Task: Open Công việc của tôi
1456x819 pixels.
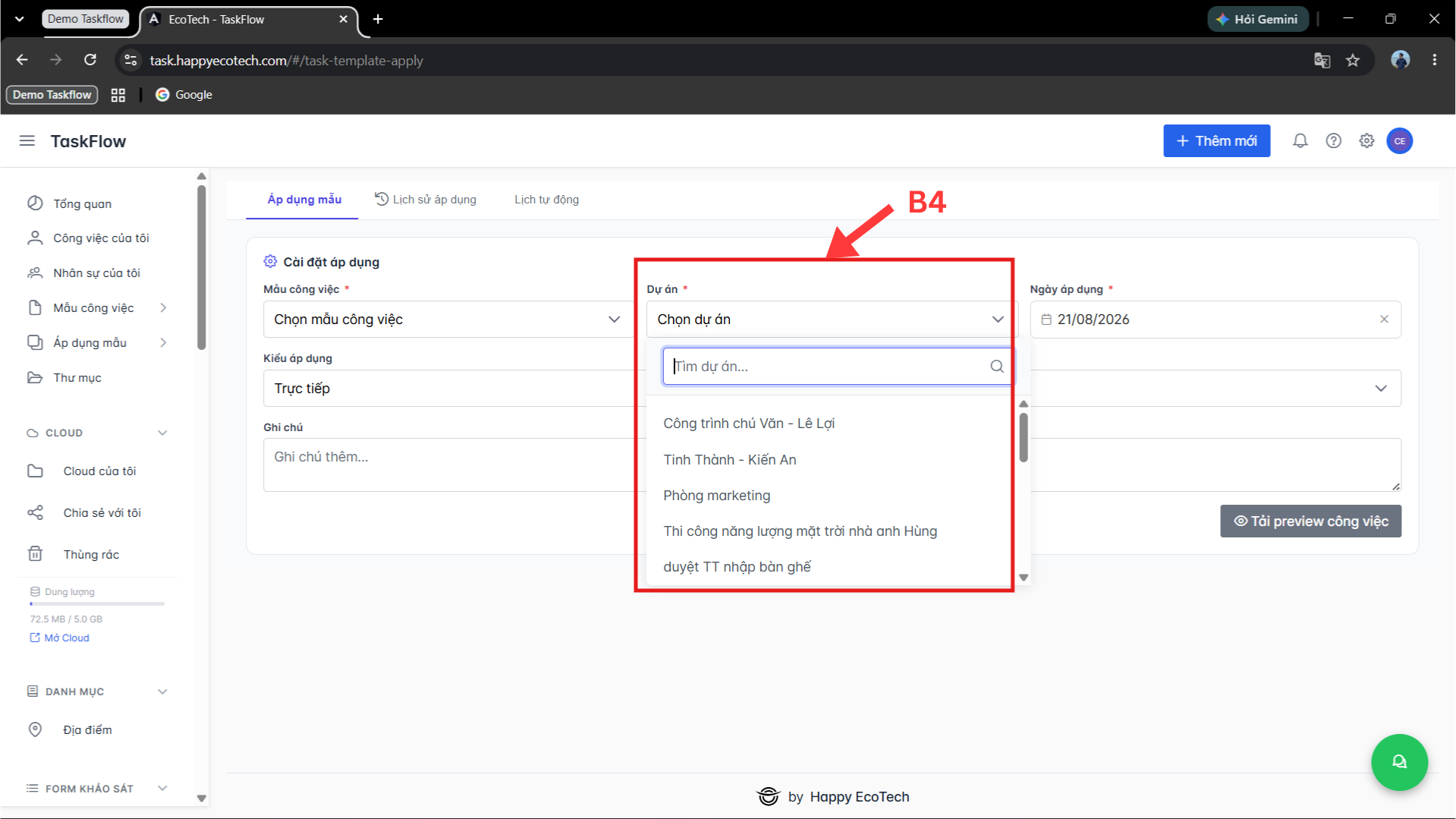Action: [101, 238]
